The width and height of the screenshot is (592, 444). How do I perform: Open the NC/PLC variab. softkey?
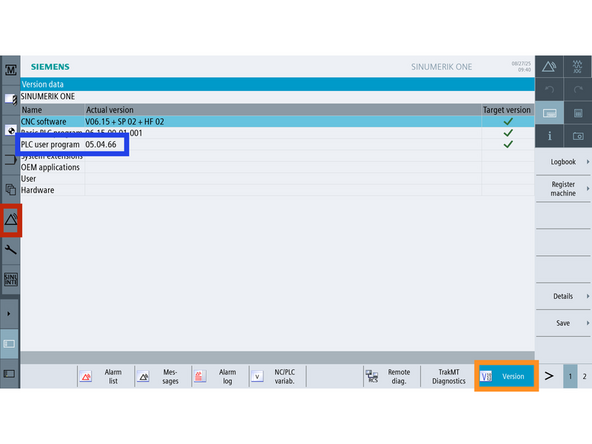point(278,376)
